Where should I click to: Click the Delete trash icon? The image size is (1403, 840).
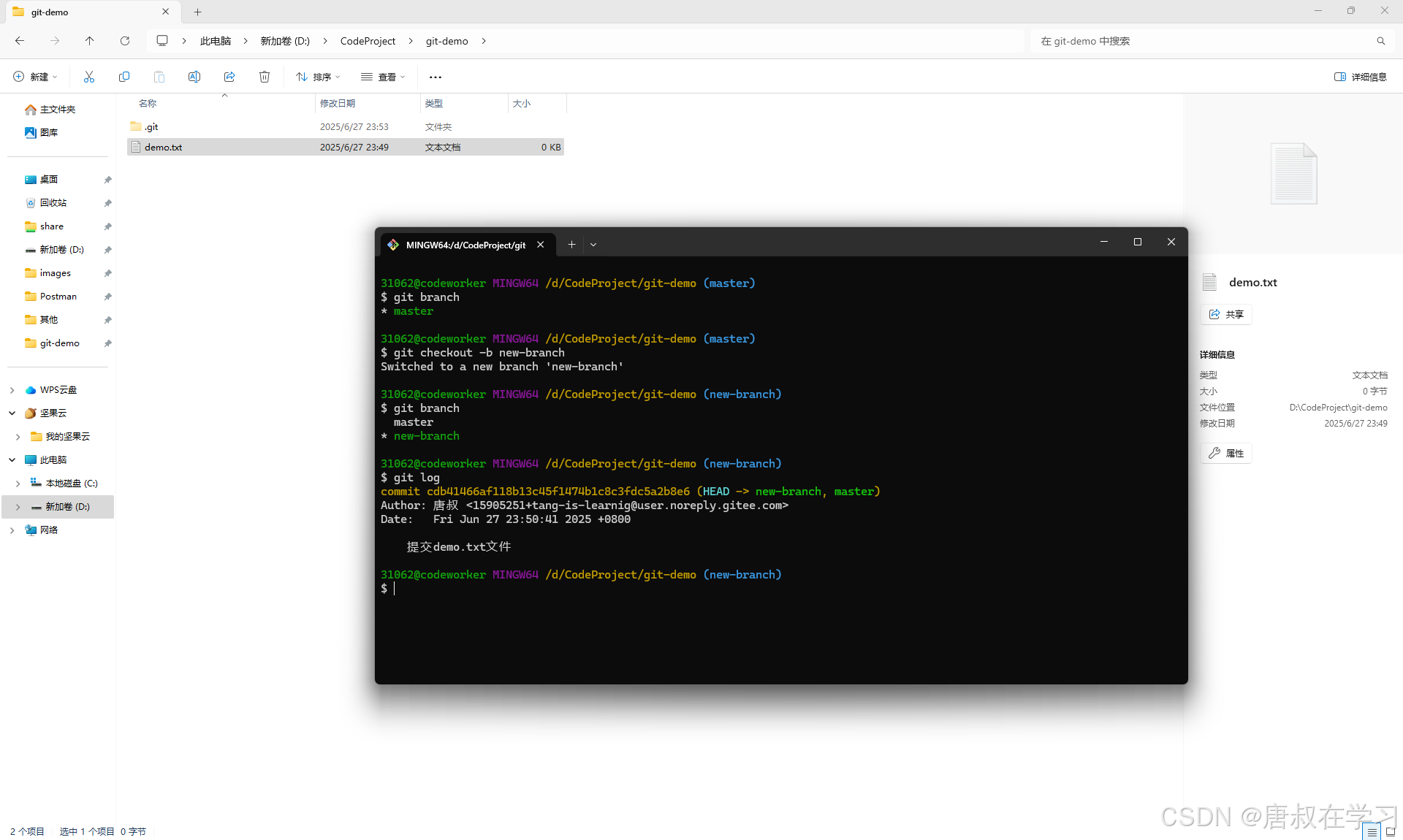tap(265, 77)
